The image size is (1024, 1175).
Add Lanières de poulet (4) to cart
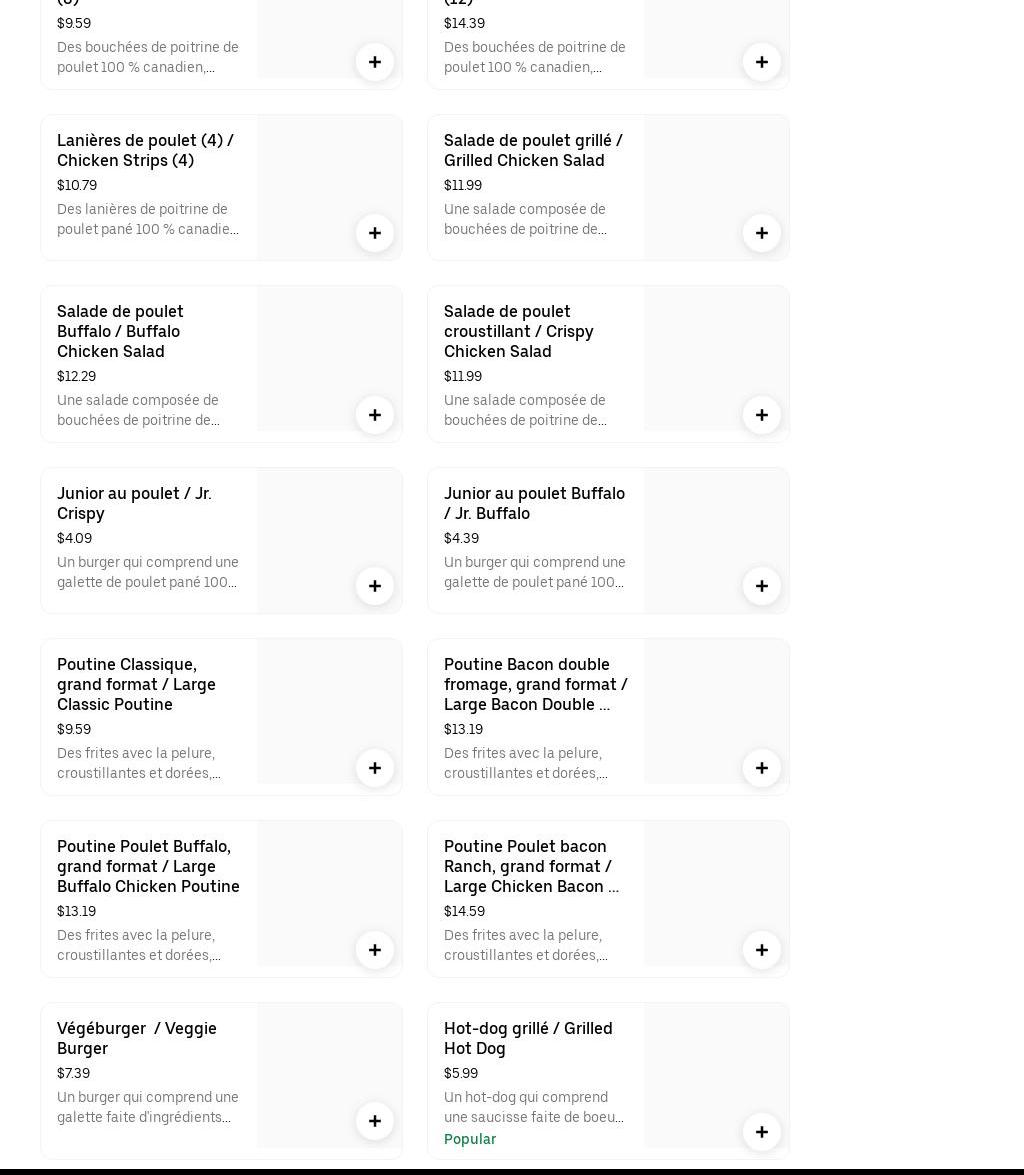point(375,233)
